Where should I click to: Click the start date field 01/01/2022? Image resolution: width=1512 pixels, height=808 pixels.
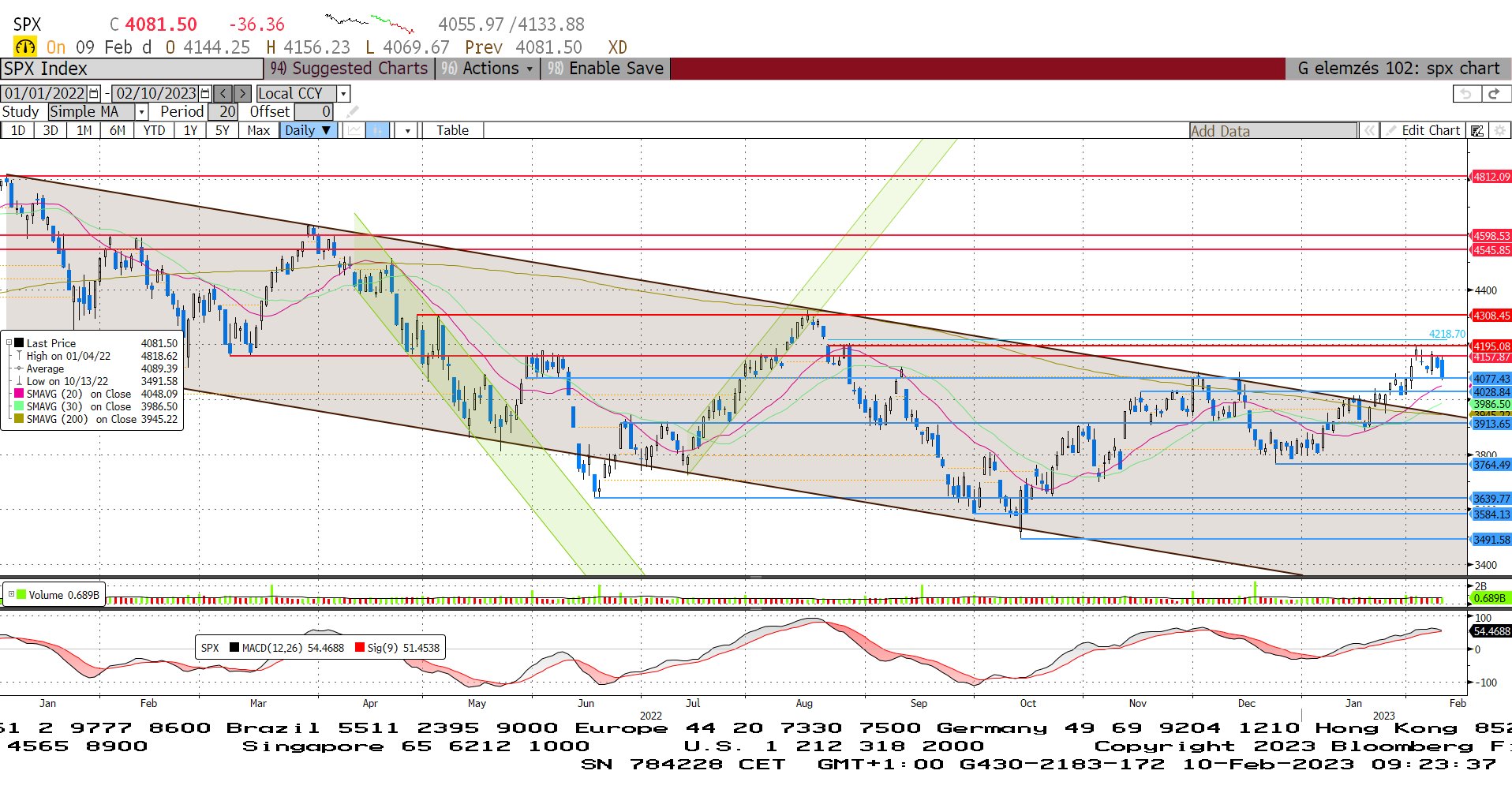pyautogui.click(x=45, y=93)
